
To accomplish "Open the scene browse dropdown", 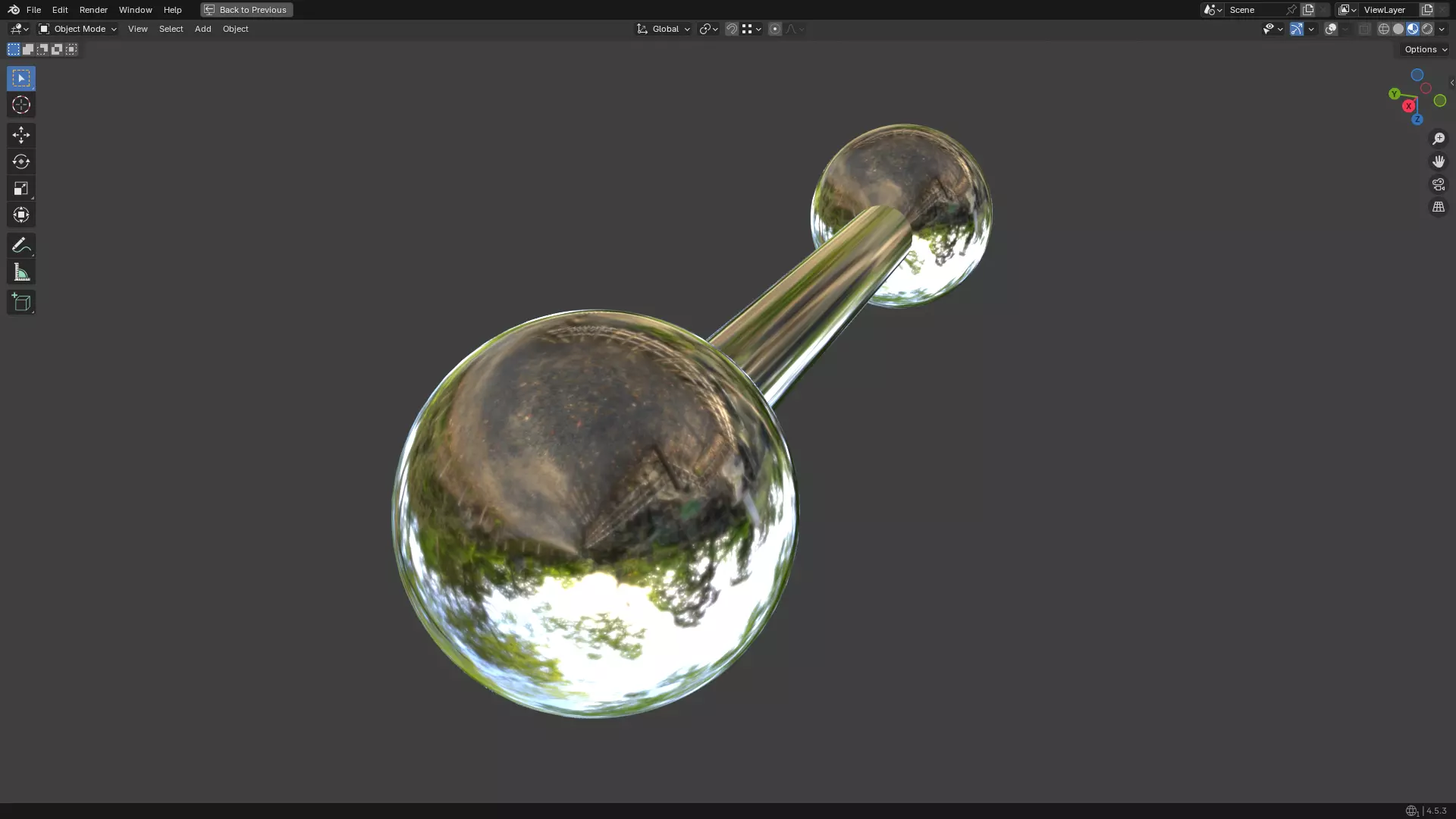I will pos(1213,10).
